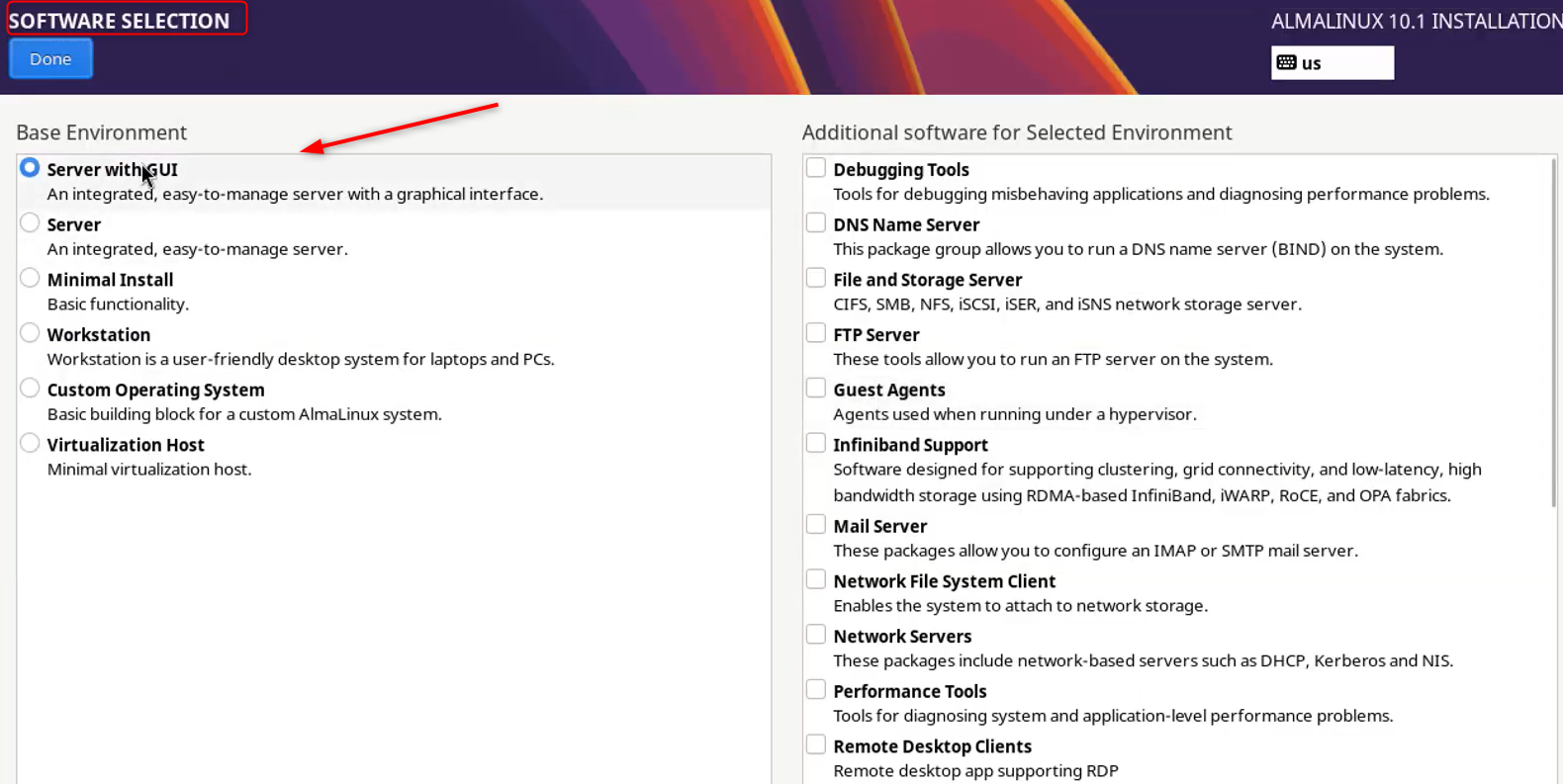1563x784 pixels.
Task: Click the keyboard icon beside us
Action: coord(1286,63)
